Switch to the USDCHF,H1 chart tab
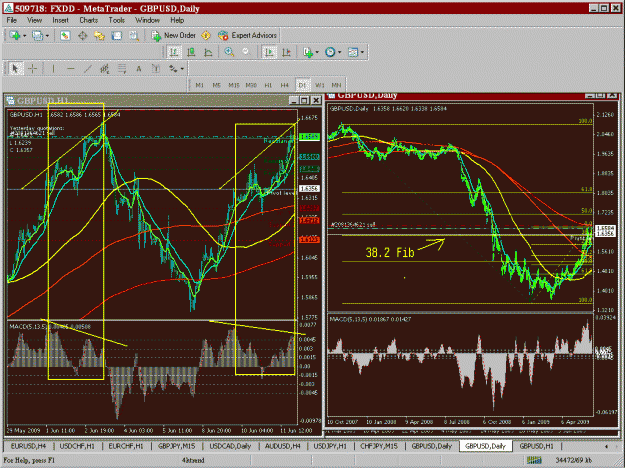The width and height of the screenshot is (625, 468). pyautogui.click(x=77, y=446)
